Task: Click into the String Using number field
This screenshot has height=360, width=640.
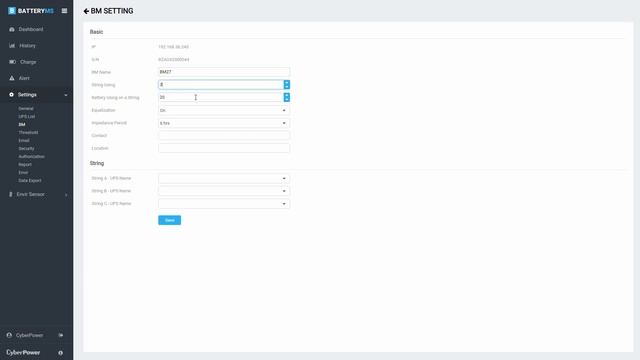Action: [221, 84]
